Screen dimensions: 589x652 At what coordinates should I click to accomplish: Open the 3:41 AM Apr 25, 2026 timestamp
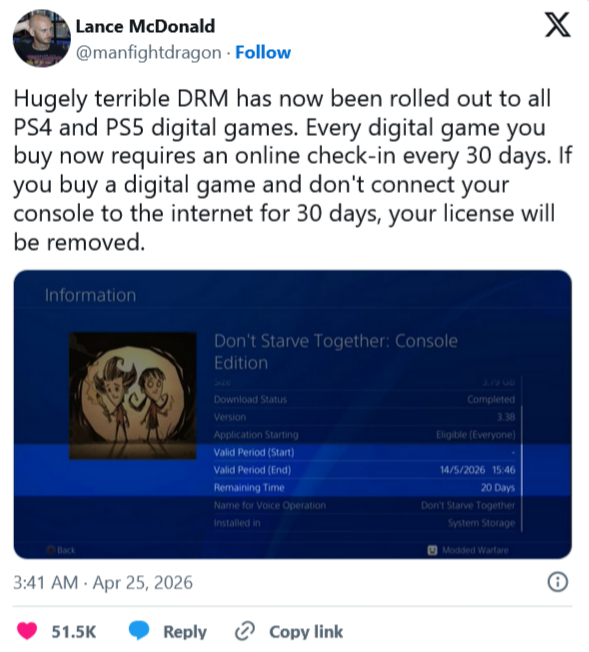pyautogui.click(x=103, y=582)
